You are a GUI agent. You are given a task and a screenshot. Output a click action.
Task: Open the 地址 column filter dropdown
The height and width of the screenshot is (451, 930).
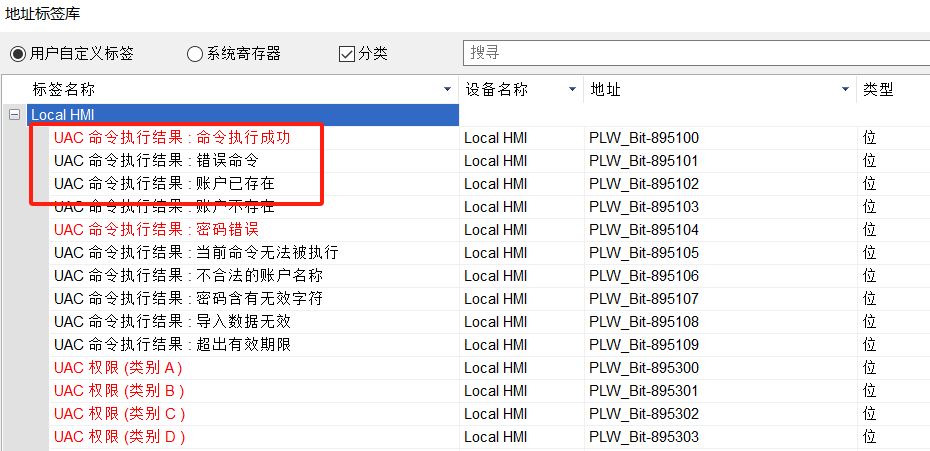pos(846,90)
